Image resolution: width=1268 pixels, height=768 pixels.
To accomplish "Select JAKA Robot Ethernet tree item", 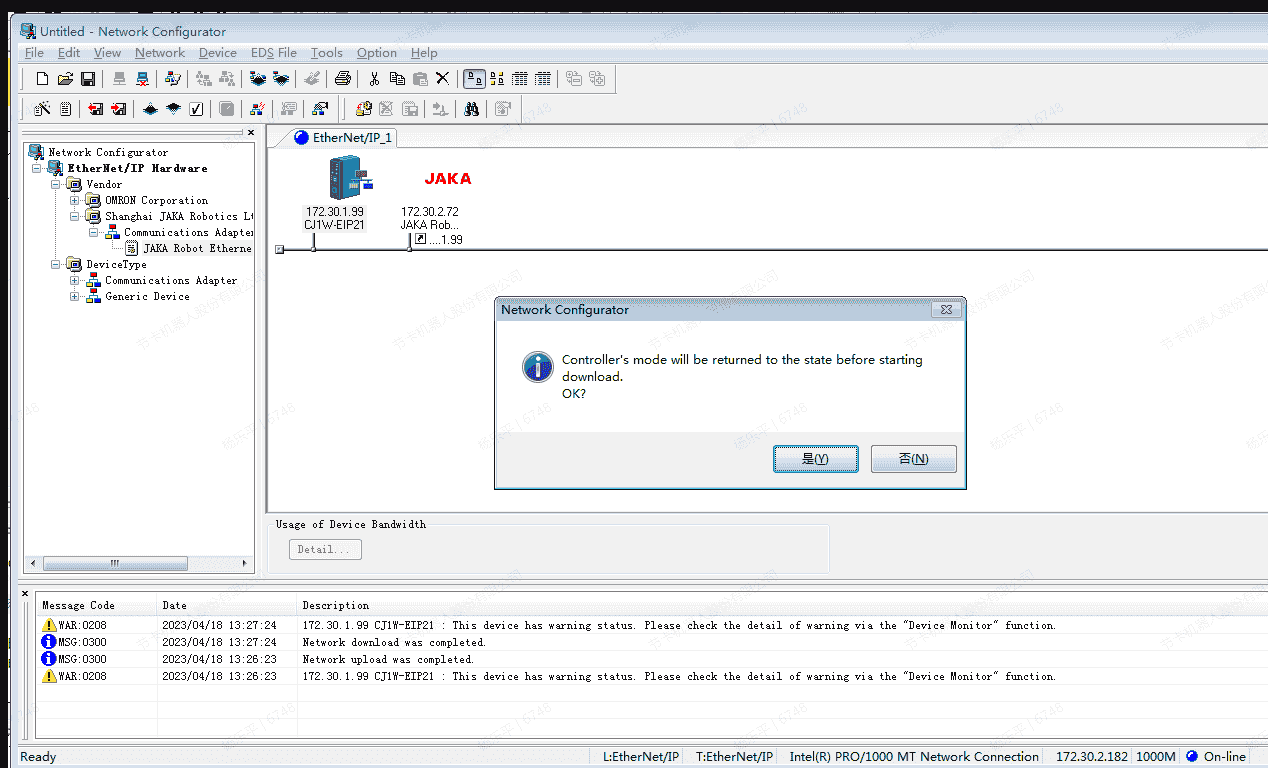I will click(x=196, y=248).
